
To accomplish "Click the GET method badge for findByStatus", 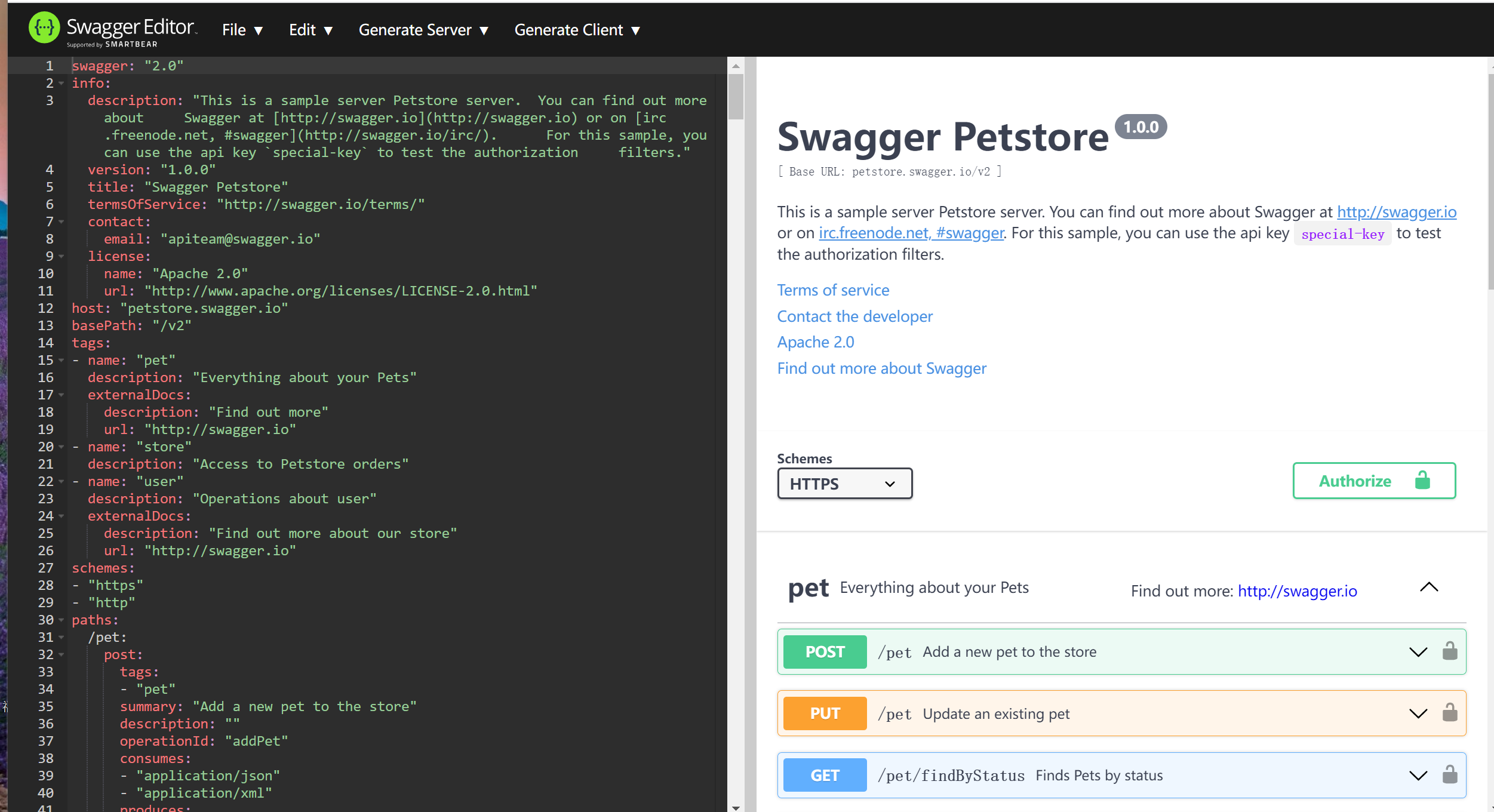I will pyautogui.click(x=824, y=775).
